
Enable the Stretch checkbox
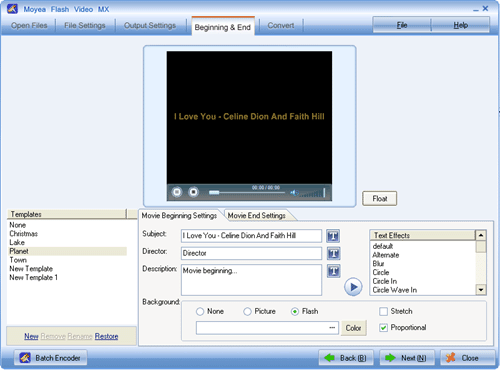383,312
